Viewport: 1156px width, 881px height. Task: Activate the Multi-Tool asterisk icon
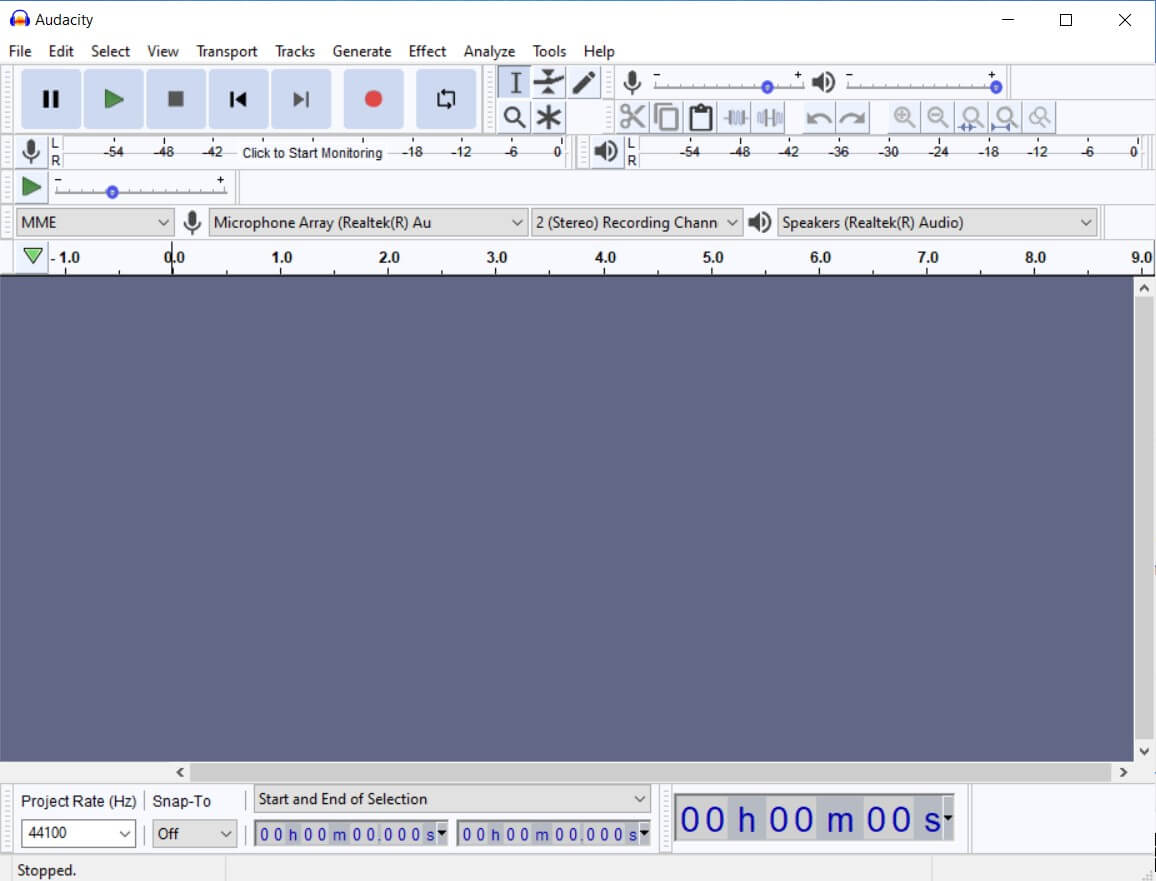click(x=549, y=117)
